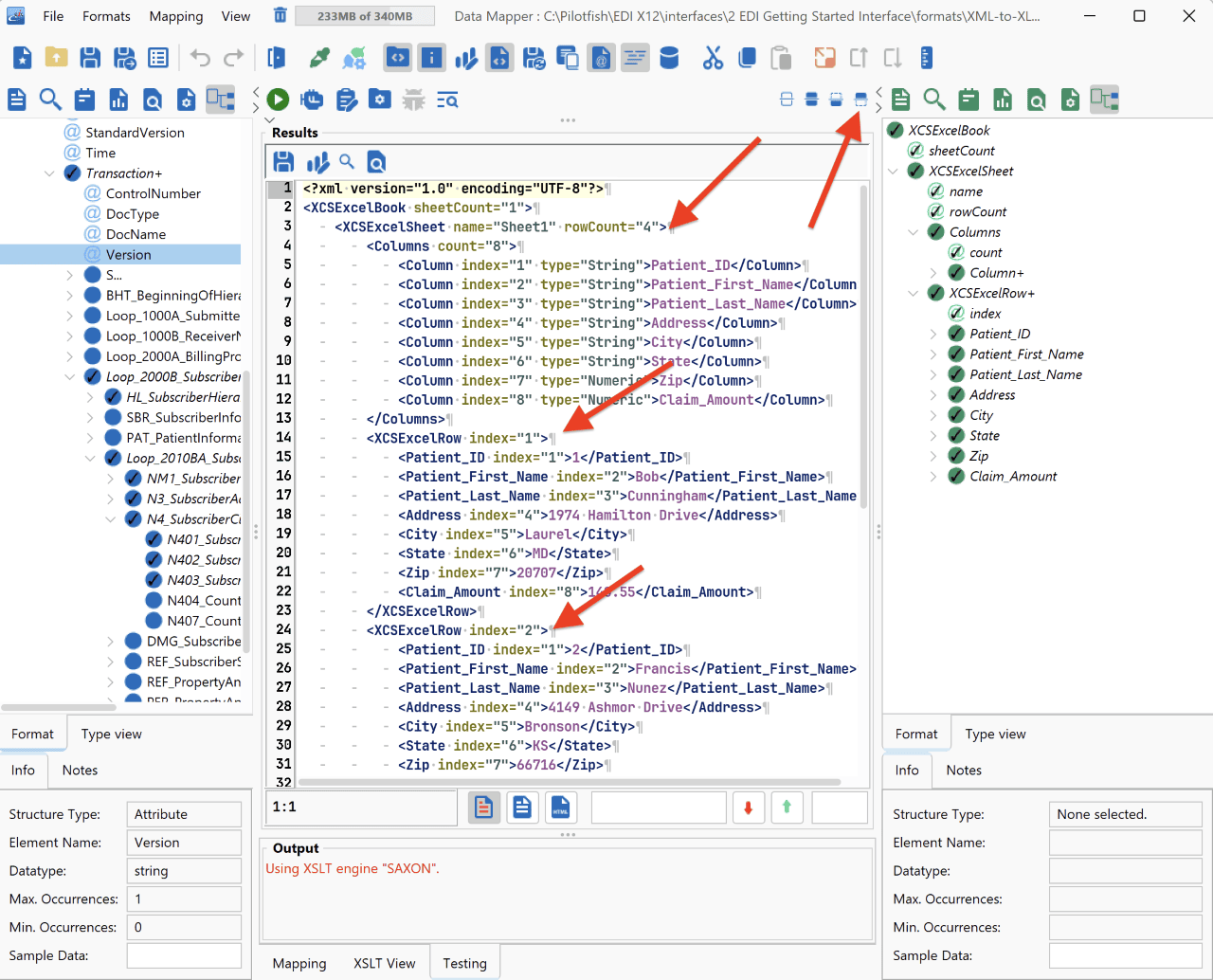Run the test with green play button

pos(278,100)
